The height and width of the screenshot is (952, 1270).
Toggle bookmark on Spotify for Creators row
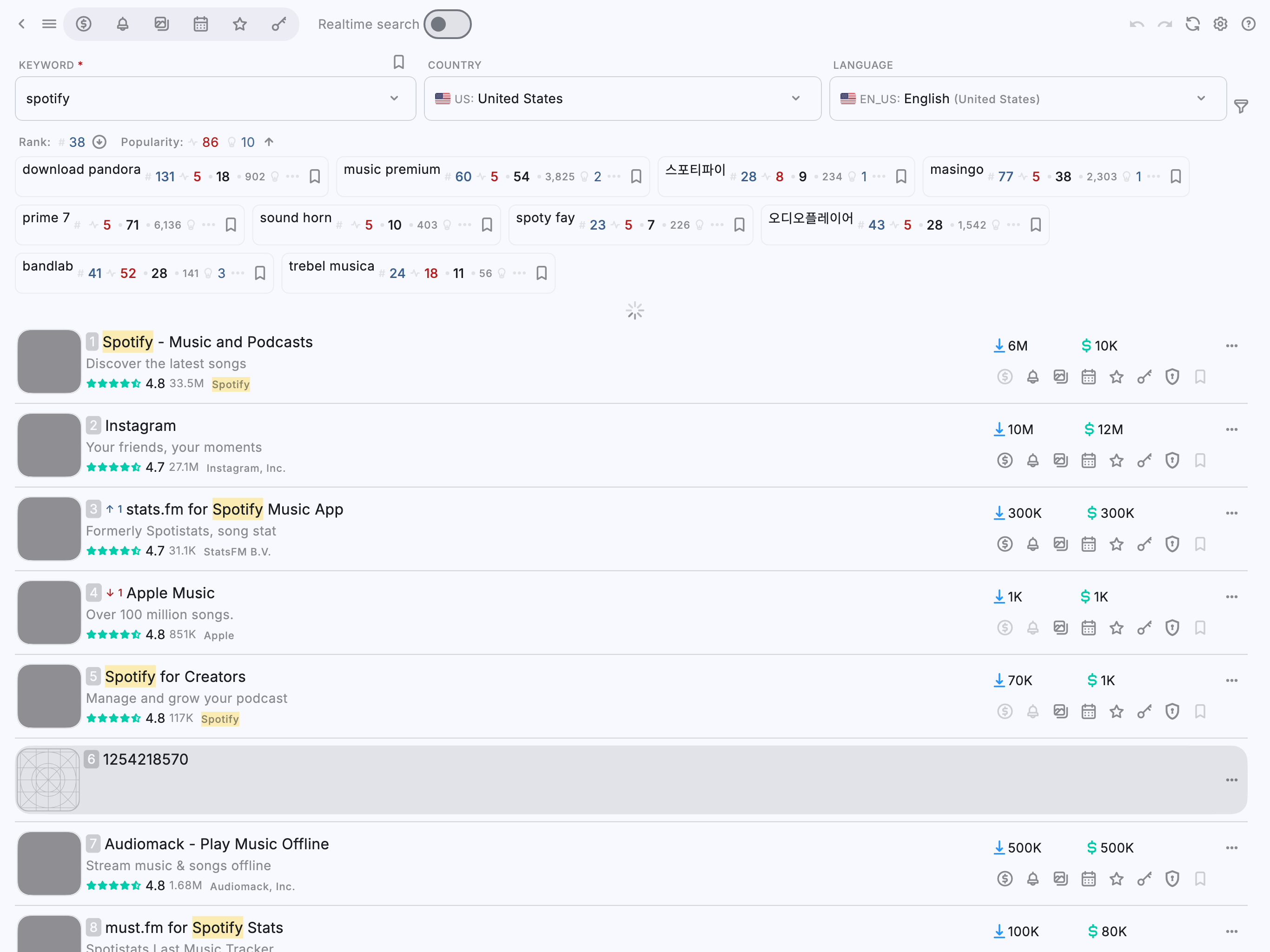pos(1200,711)
